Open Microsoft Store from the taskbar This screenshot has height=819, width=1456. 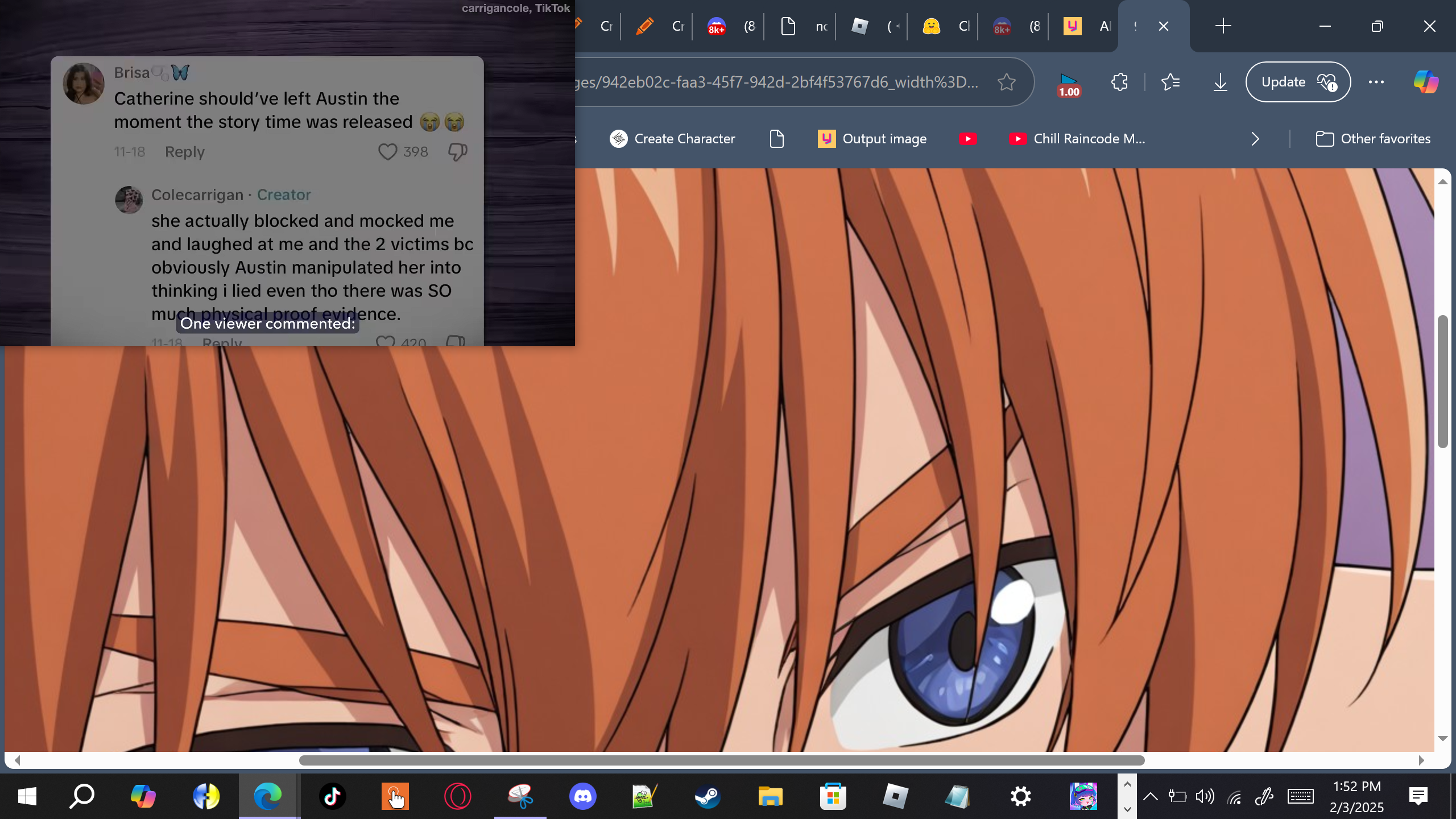click(833, 796)
